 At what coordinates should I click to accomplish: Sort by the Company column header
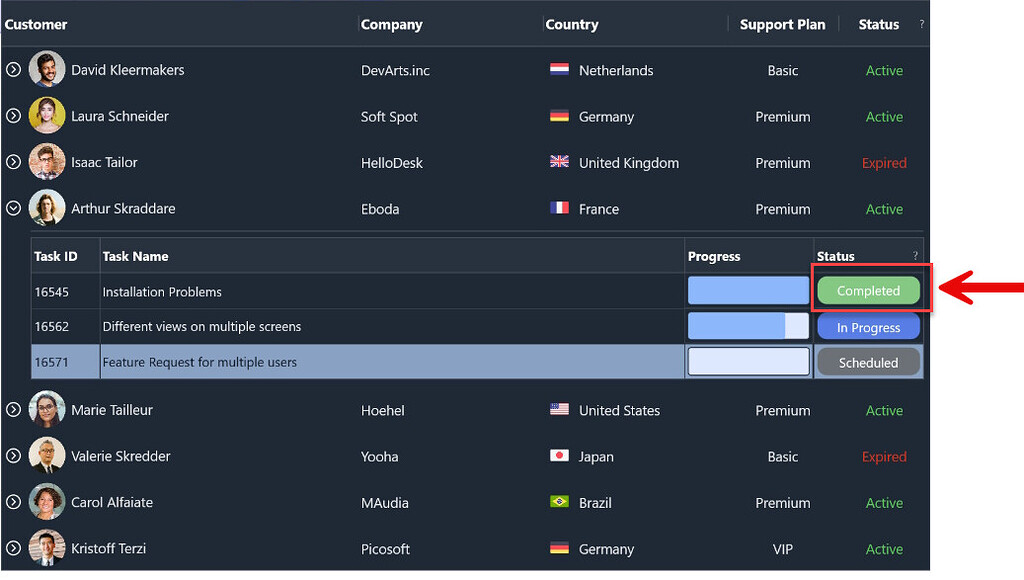[x=392, y=24]
